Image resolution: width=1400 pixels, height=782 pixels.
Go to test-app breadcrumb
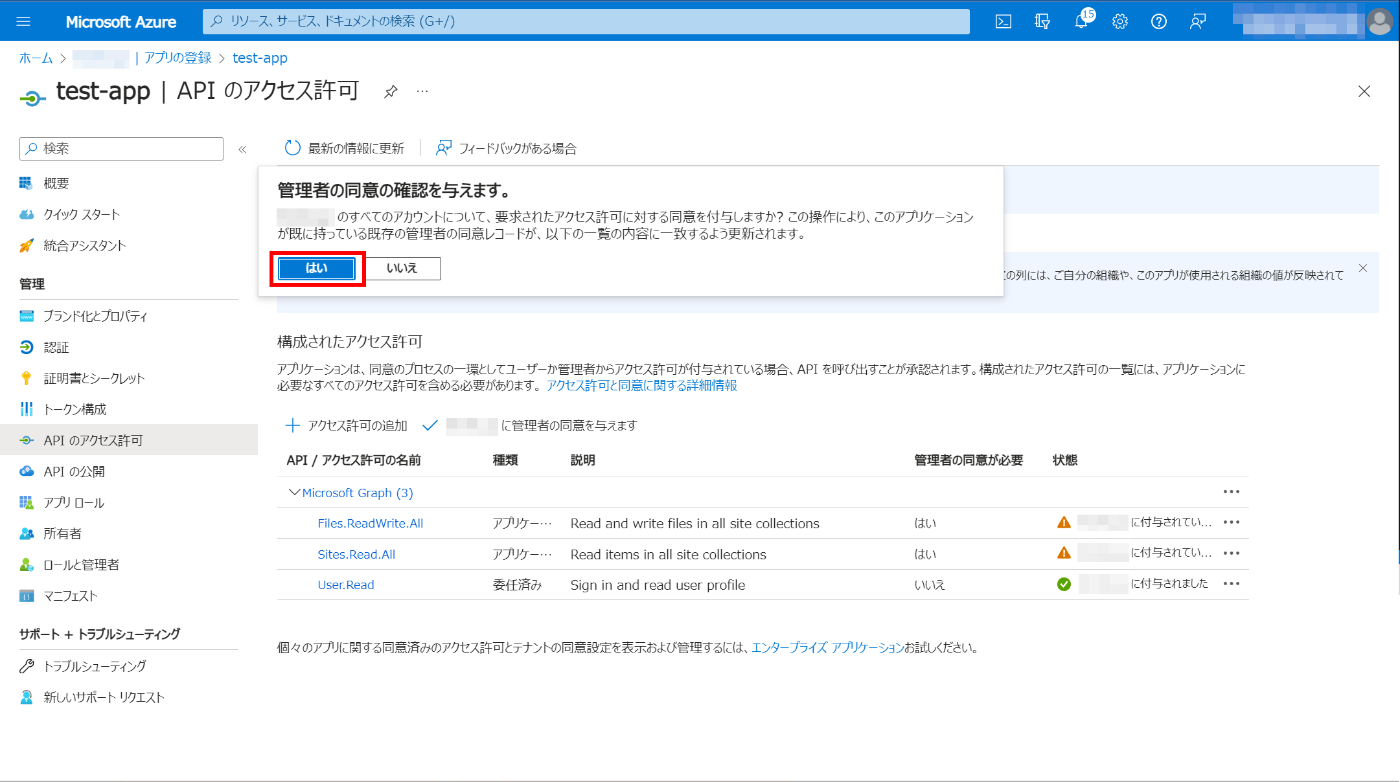260,58
